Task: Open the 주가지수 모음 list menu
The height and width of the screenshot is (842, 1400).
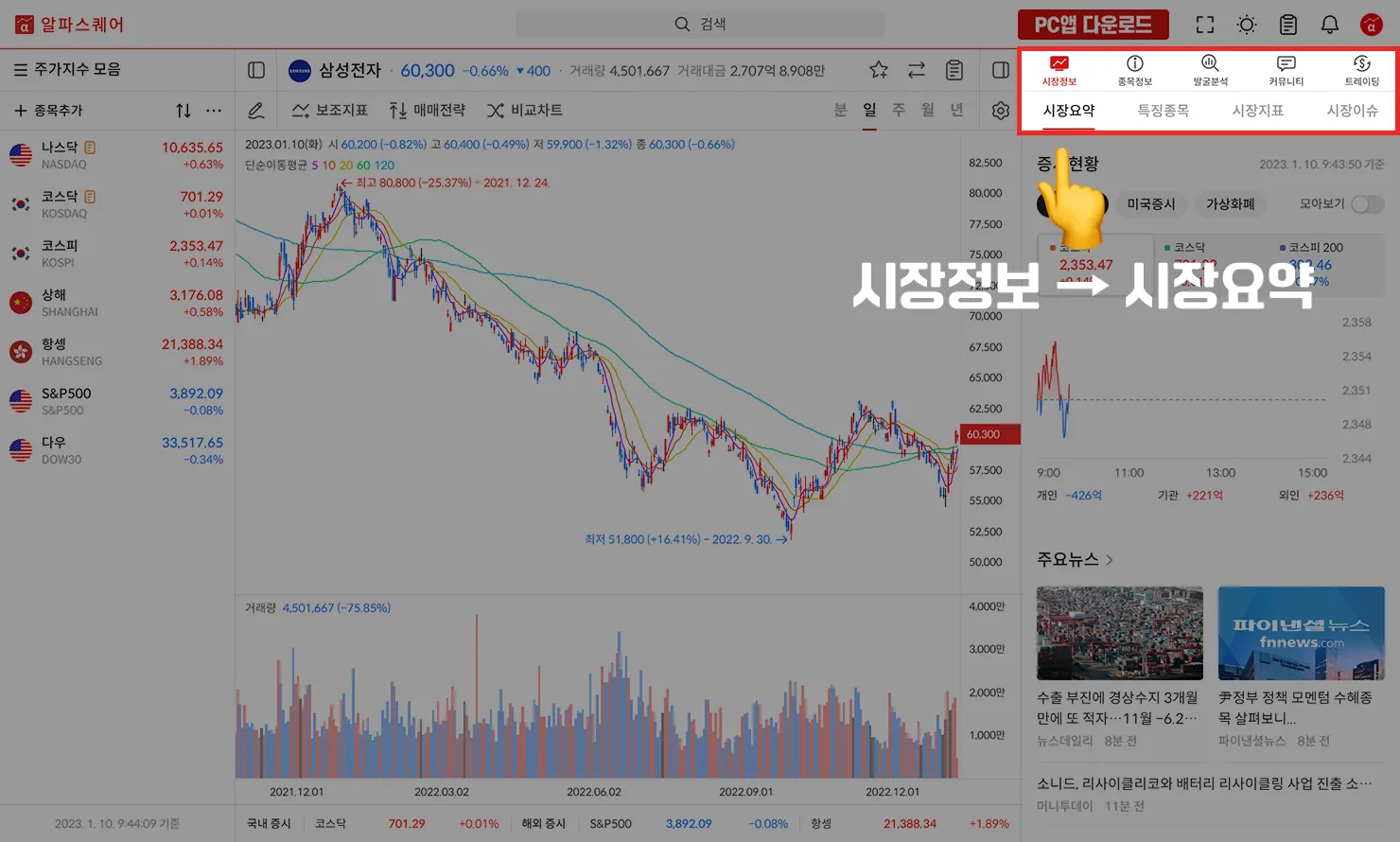Action: tap(67, 69)
